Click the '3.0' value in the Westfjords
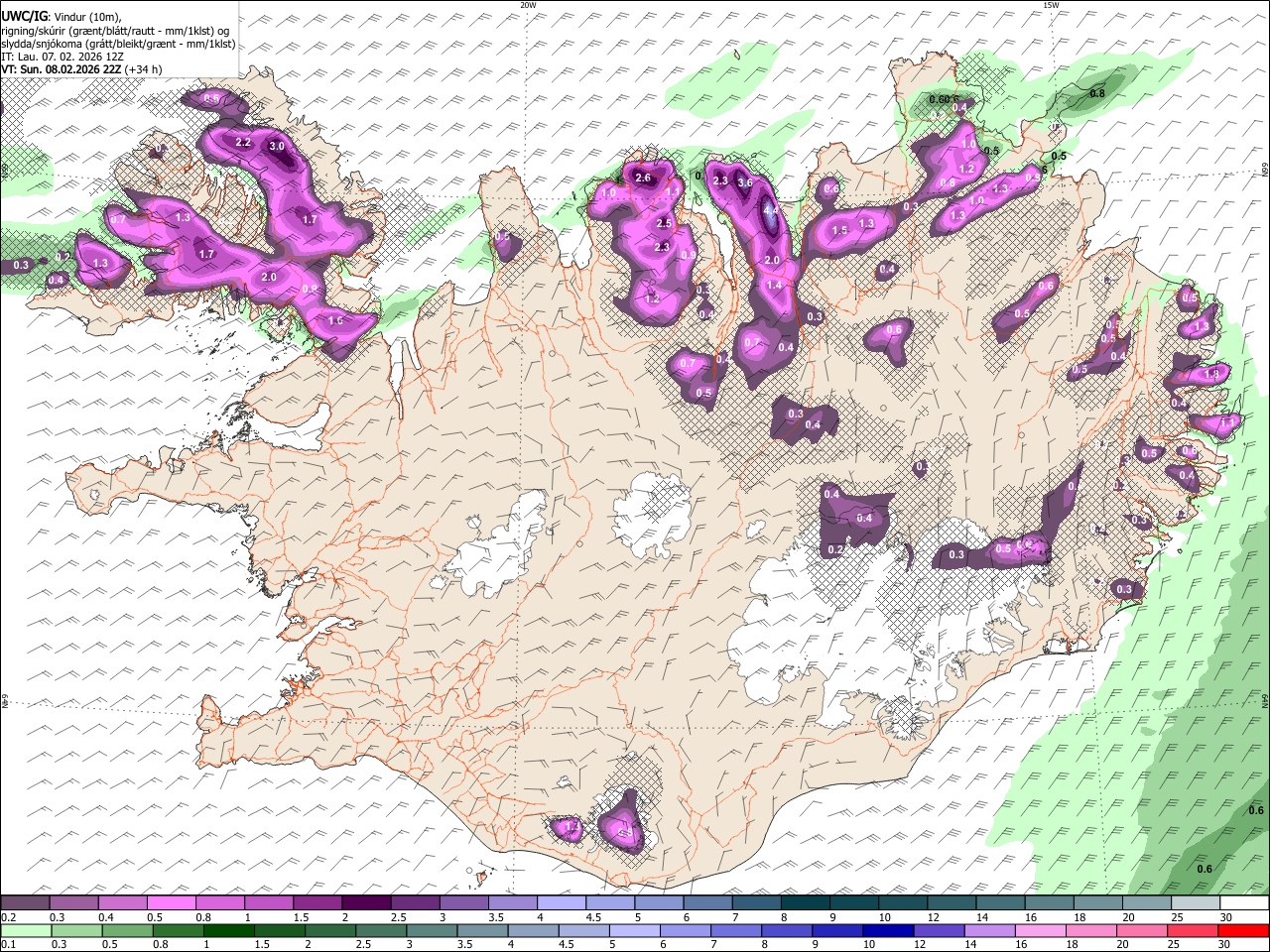The height and width of the screenshot is (952, 1270). 277,147
